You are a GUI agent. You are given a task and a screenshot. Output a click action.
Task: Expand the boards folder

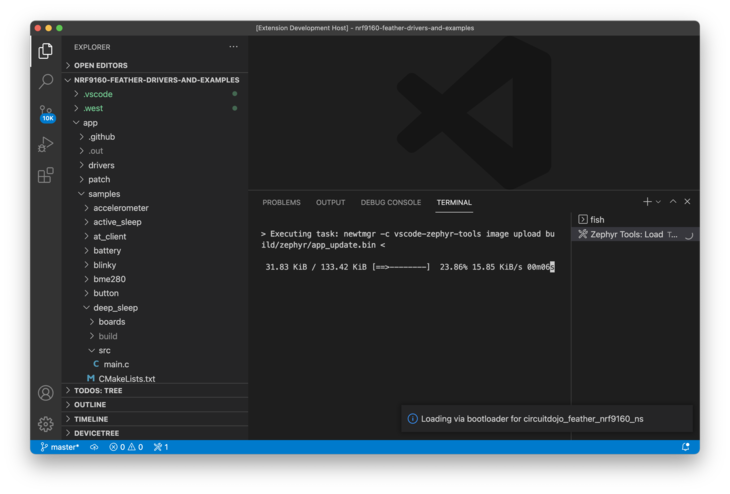pos(155,322)
